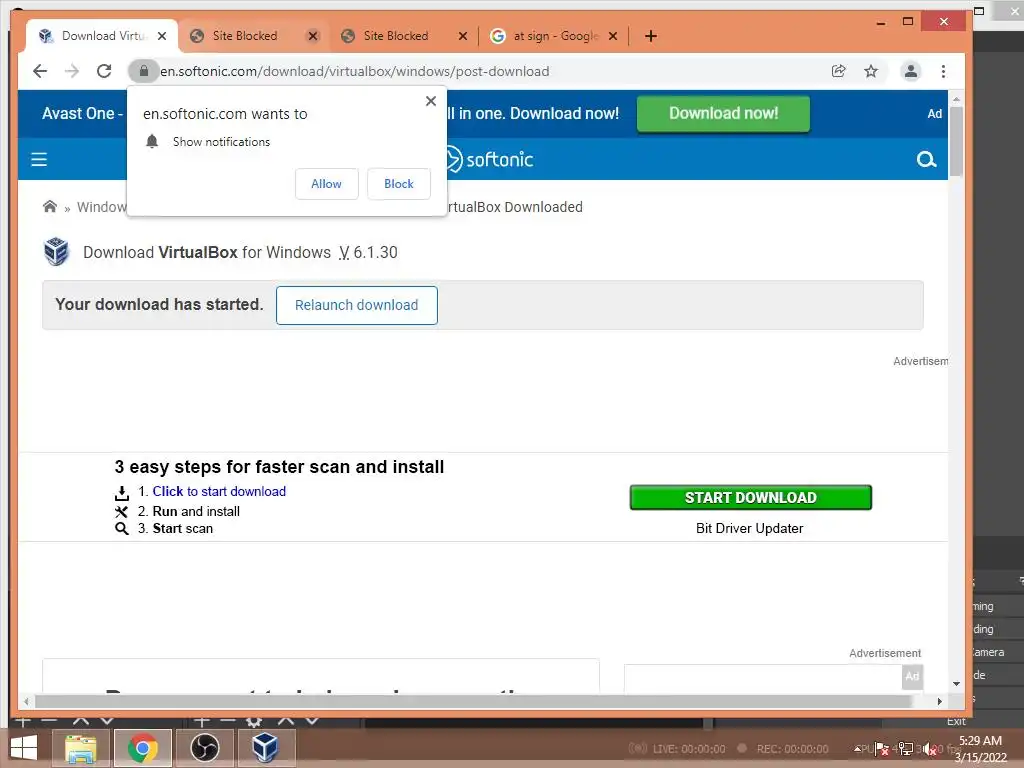This screenshot has height=768, width=1024.
Task: Click the forward navigation arrow
Action: point(72,71)
